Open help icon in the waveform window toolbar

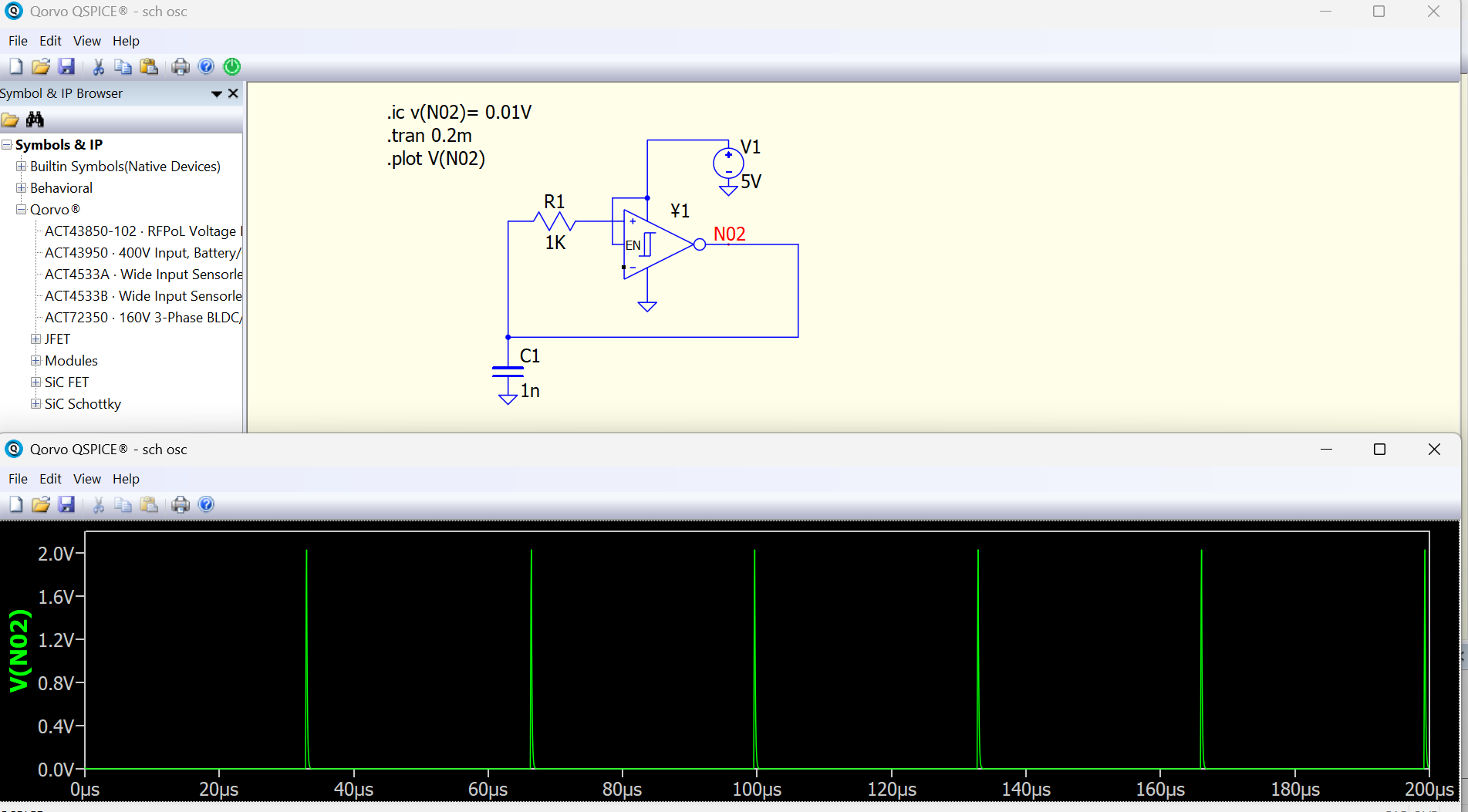click(206, 505)
